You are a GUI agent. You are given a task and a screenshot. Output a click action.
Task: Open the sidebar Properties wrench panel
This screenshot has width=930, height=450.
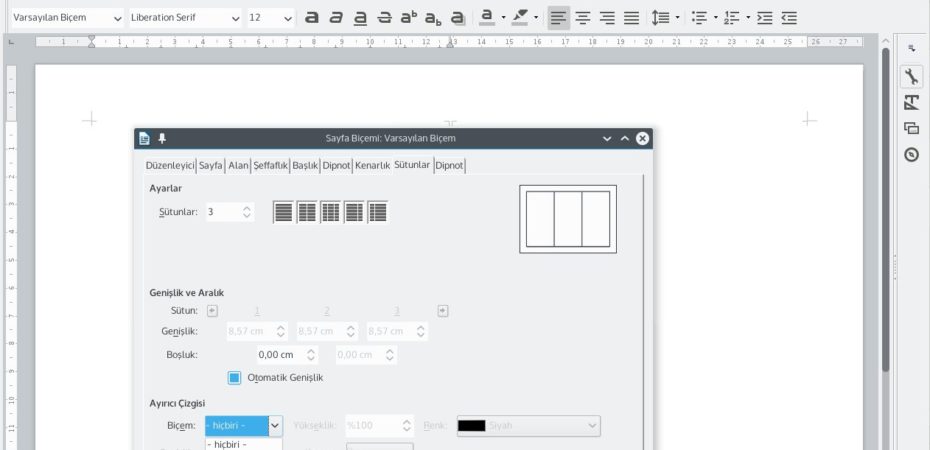pos(911,77)
